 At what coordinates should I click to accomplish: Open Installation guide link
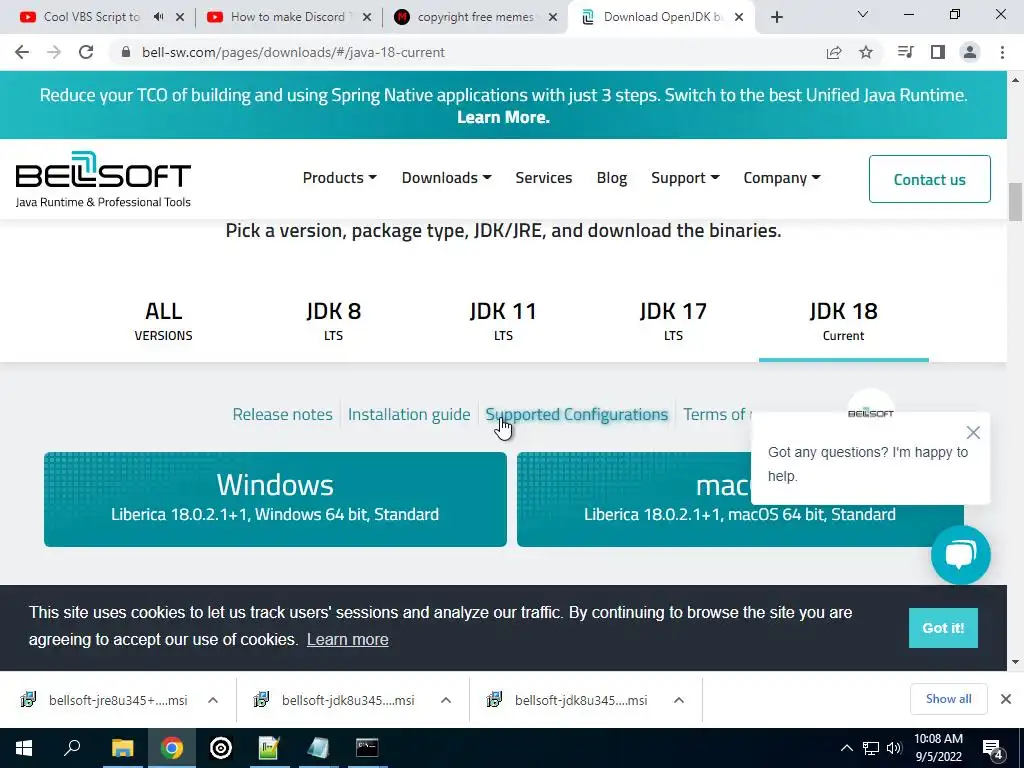pos(409,414)
